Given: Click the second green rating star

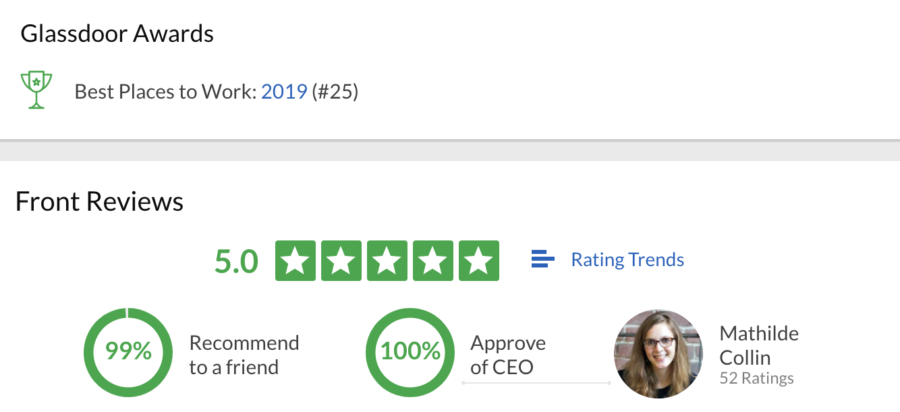Looking at the screenshot, I should coord(341,261).
